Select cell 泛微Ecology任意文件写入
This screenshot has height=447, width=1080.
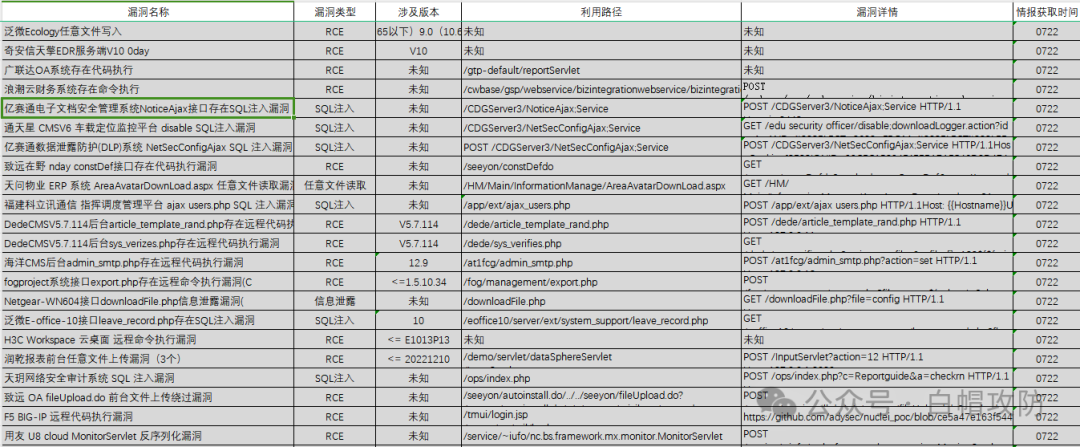click(x=147, y=32)
